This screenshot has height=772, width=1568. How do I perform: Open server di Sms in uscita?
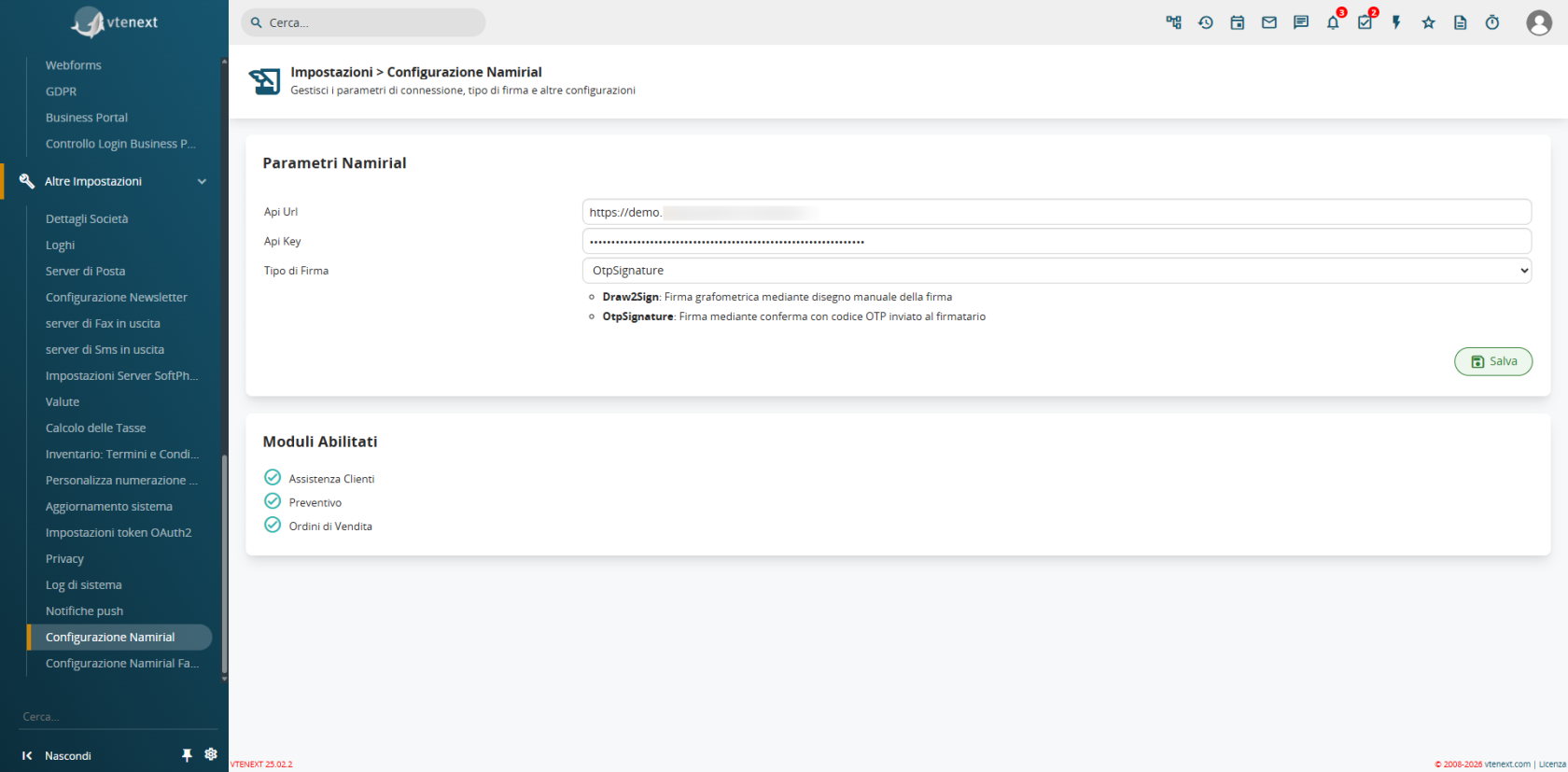coord(105,350)
